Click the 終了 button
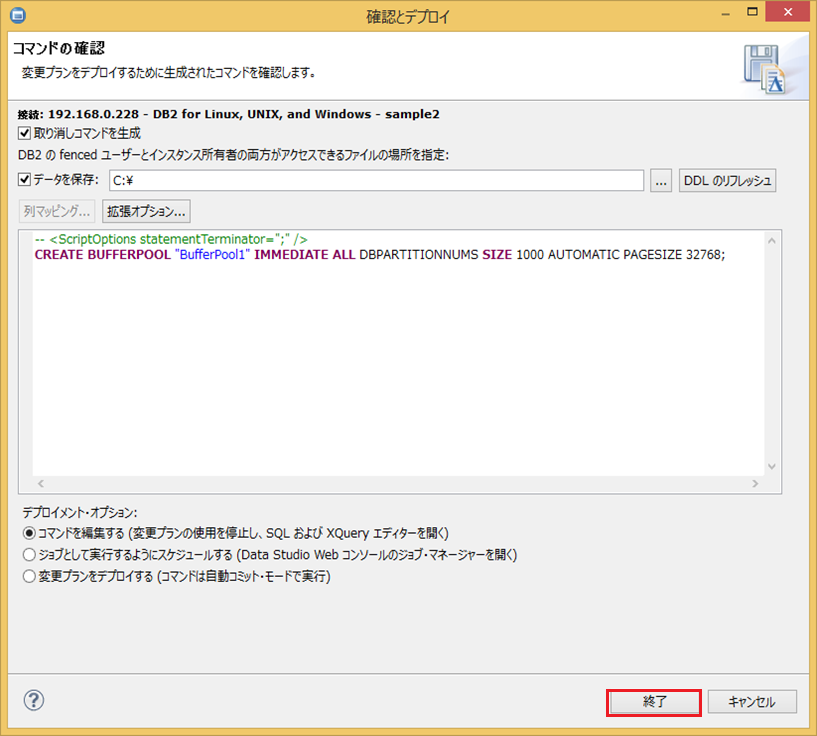Screen dimensions: 817x736 point(654,703)
